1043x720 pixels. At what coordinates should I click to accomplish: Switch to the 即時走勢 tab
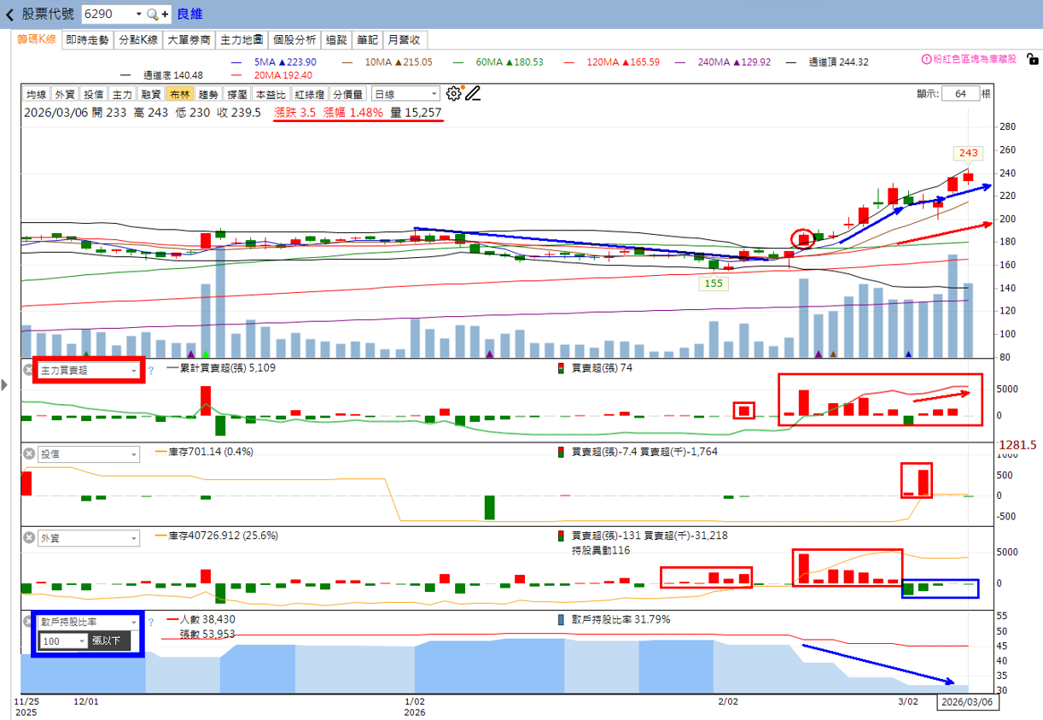(87, 40)
